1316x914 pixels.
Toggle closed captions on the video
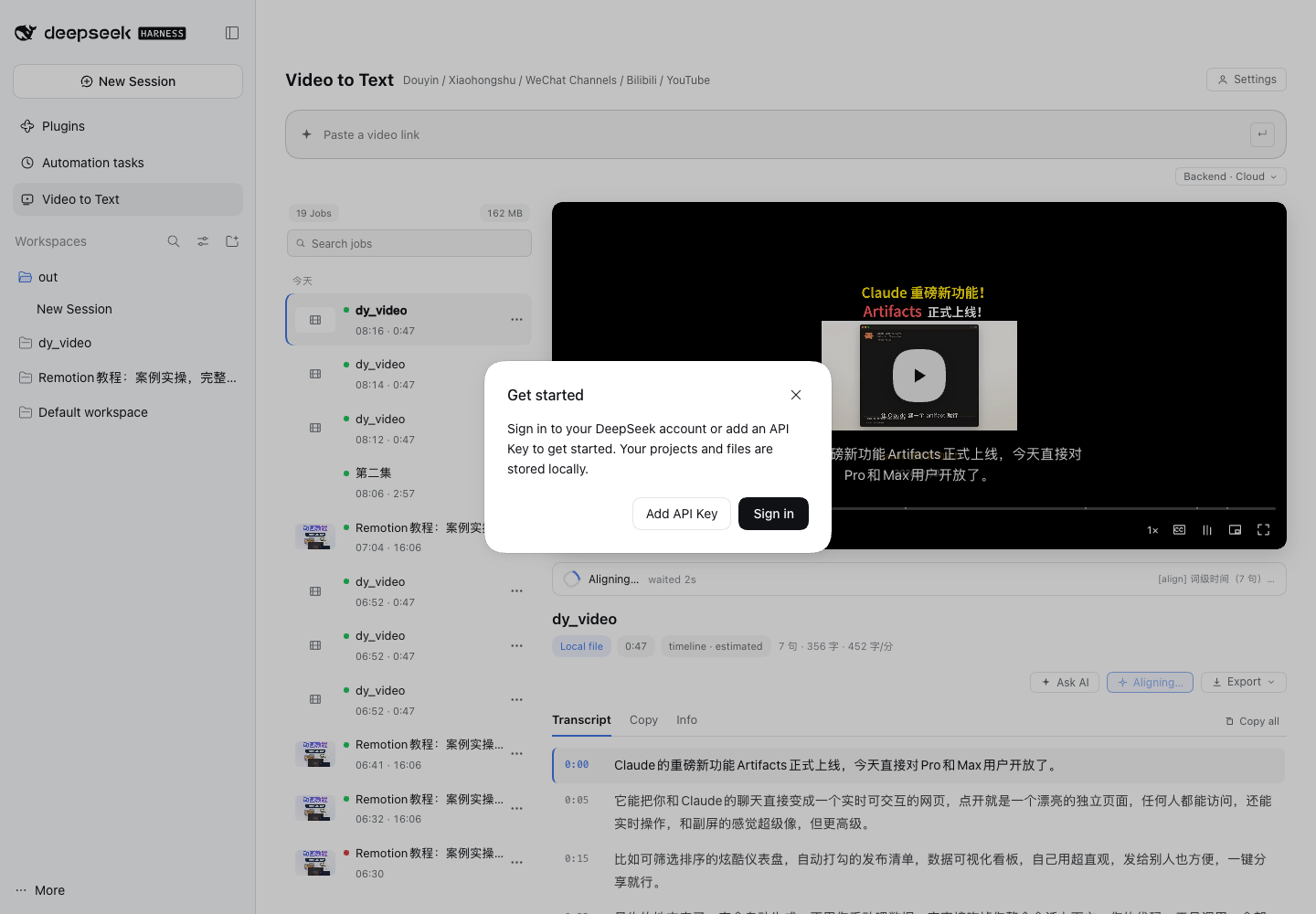click(x=1180, y=530)
